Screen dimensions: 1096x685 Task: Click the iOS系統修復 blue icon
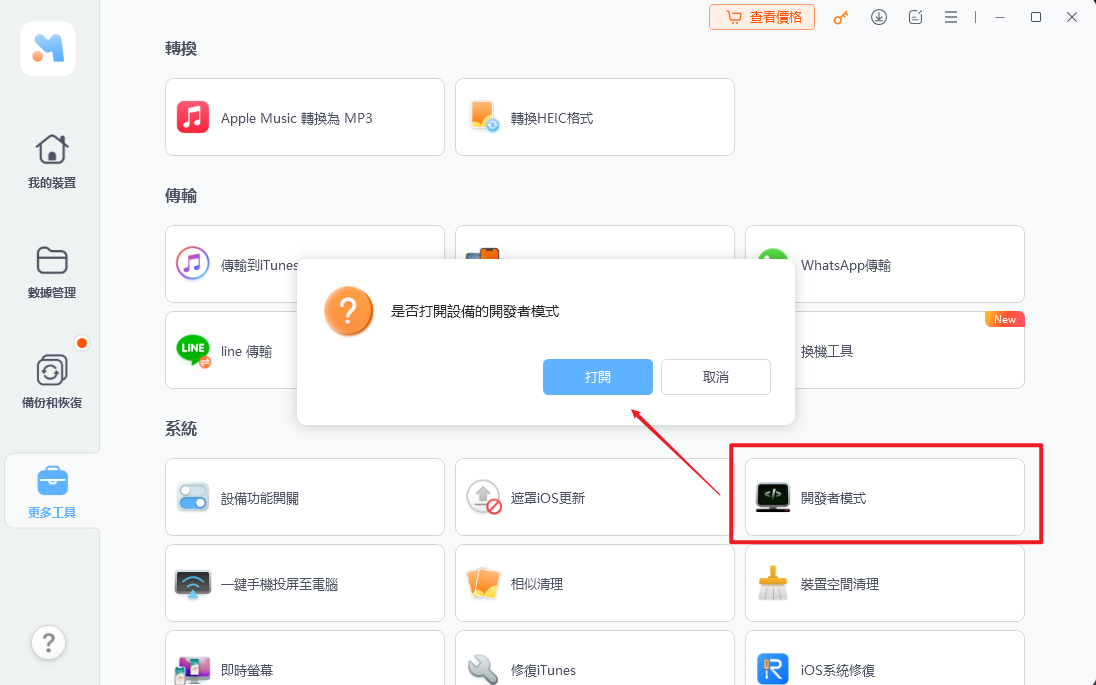coord(773,669)
